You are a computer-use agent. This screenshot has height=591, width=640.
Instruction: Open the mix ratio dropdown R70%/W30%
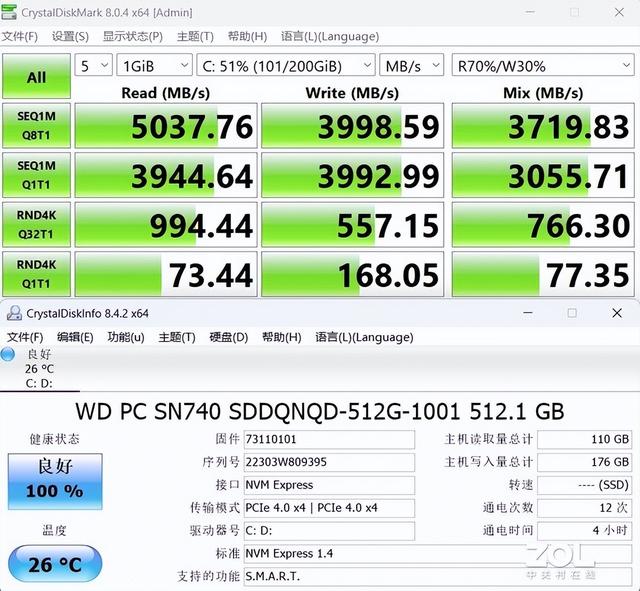[543, 65]
